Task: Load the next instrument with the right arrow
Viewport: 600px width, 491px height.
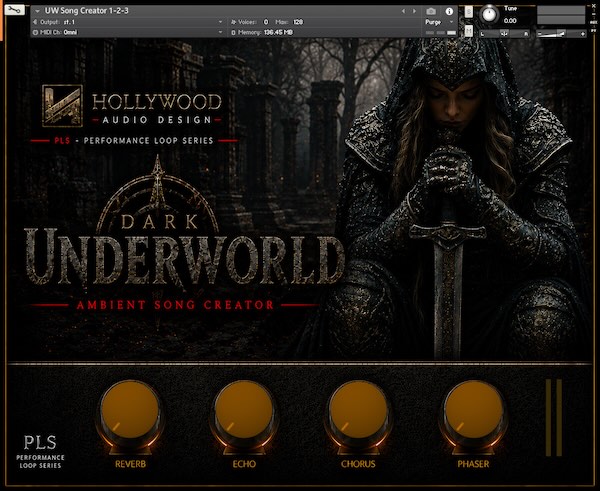Action: tap(414, 11)
